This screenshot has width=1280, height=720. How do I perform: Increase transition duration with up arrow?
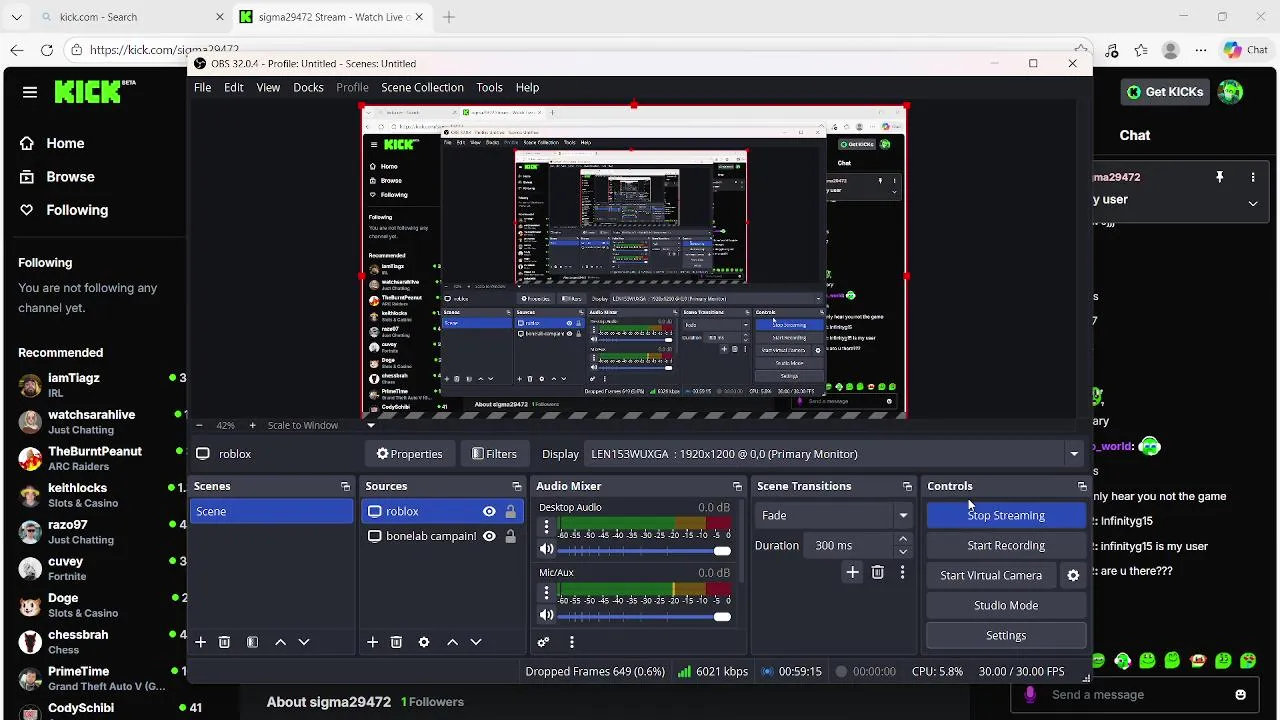click(x=903, y=539)
